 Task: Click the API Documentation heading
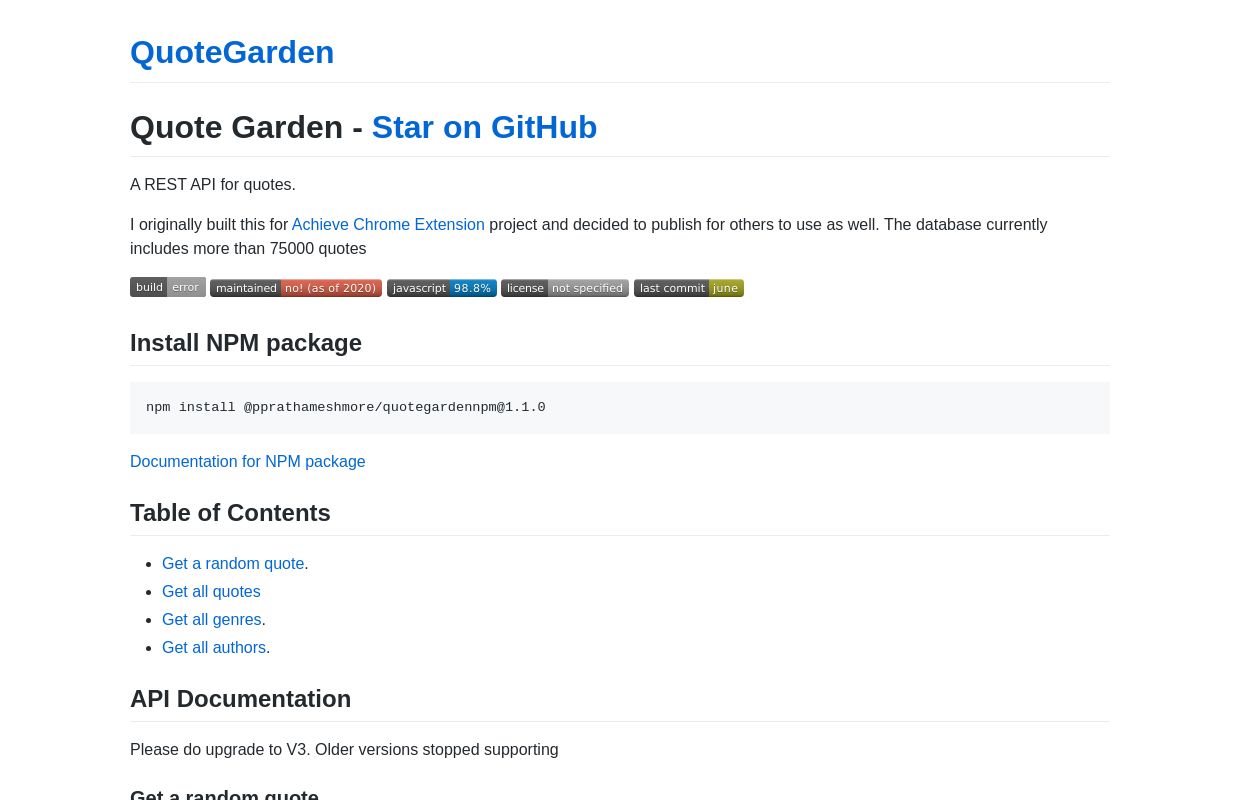(x=241, y=699)
